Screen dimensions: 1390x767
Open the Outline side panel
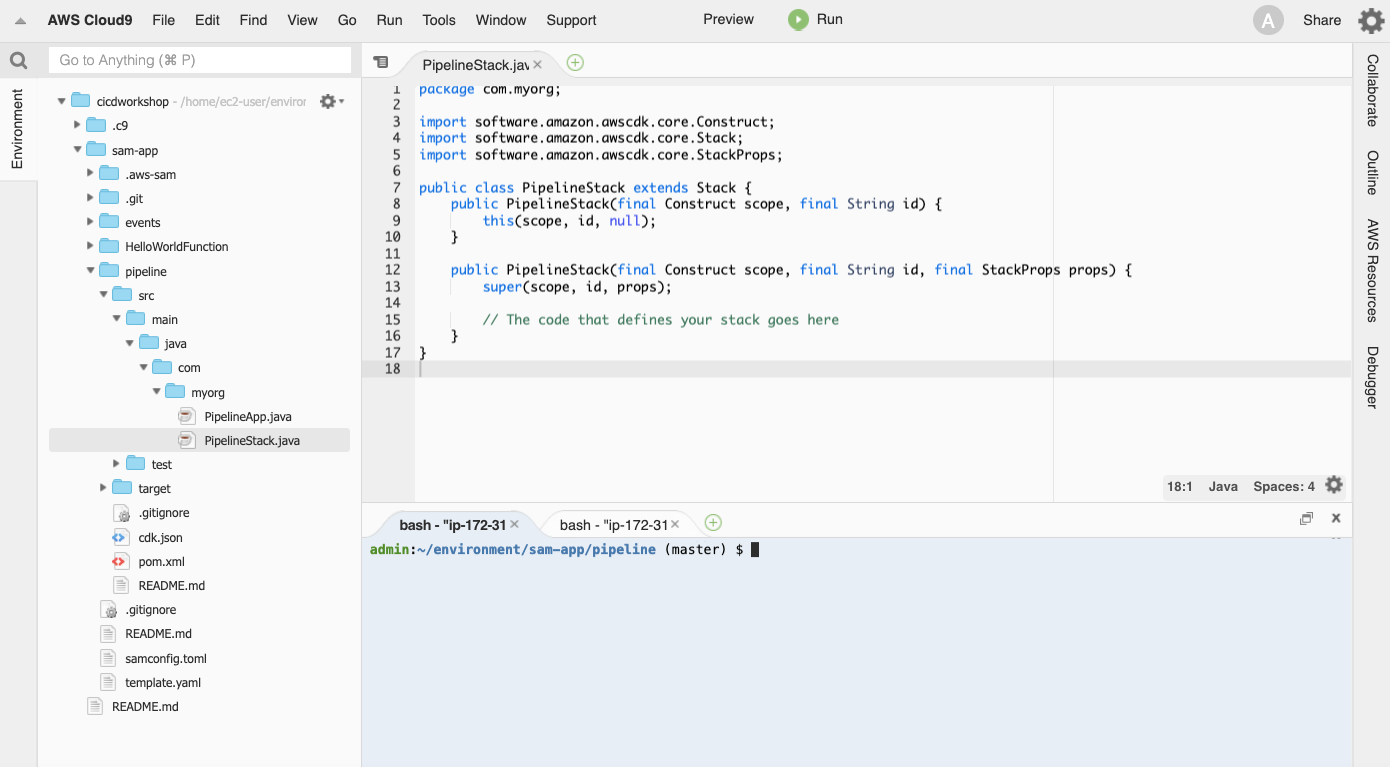pos(1372,172)
